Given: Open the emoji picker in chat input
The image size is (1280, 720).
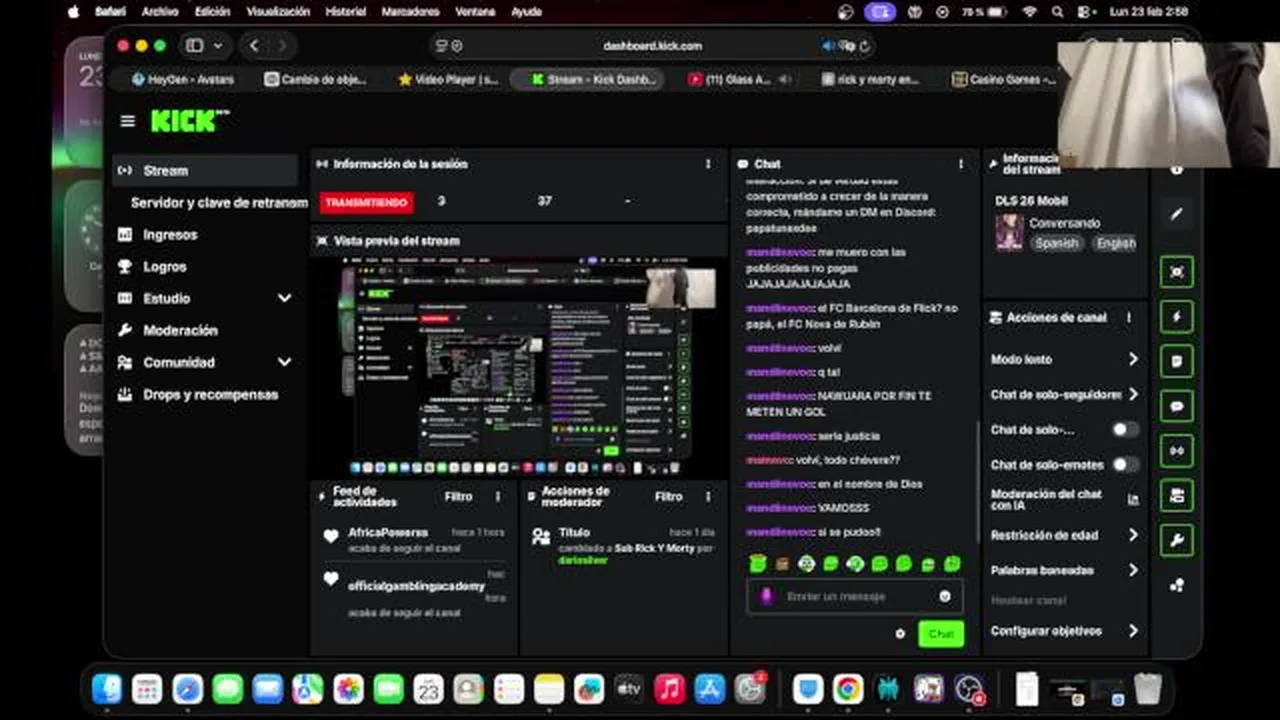Looking at the screenshot, I should pyautogui.click(x=945, y=596).
